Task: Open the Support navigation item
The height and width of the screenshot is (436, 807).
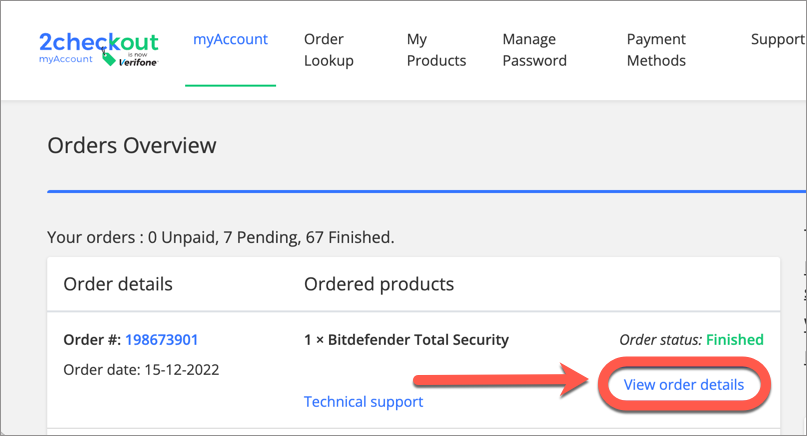Action: click(x=778, y=39)
